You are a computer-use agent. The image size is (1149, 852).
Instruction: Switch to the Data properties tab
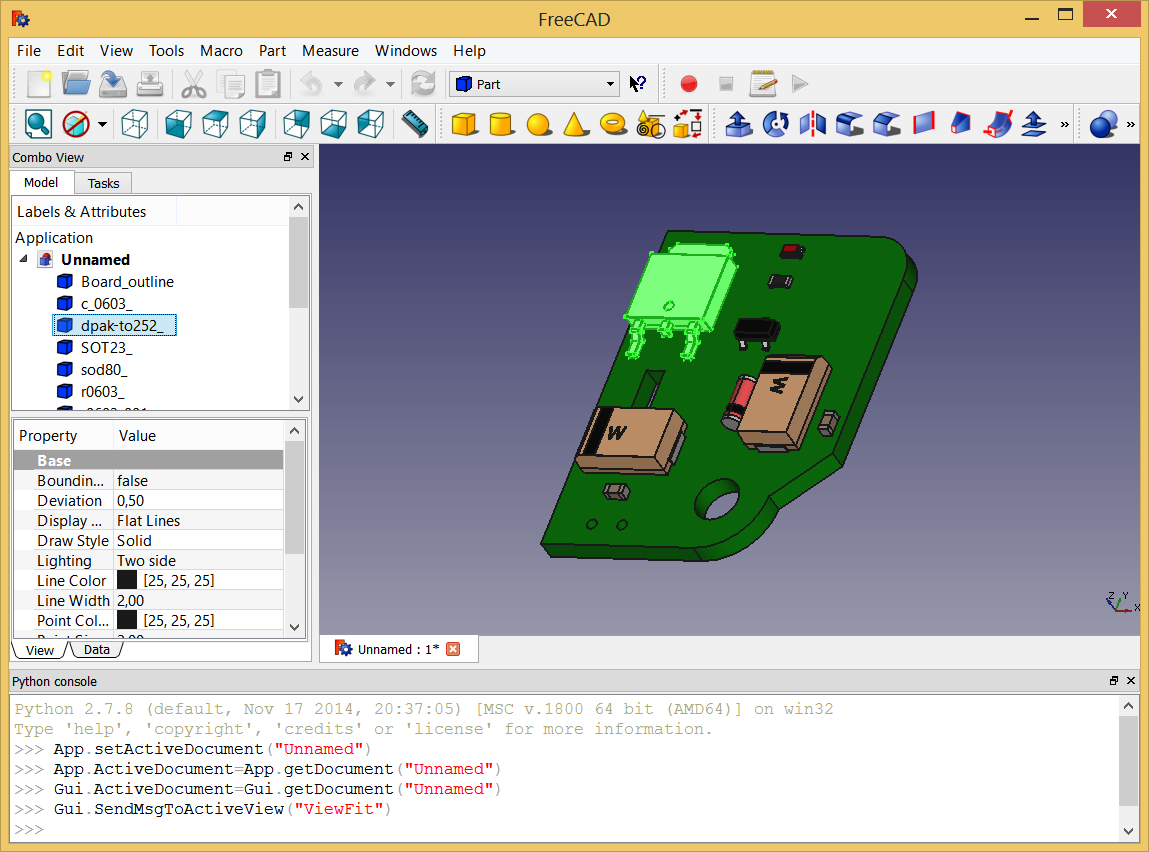click(96, 650)
